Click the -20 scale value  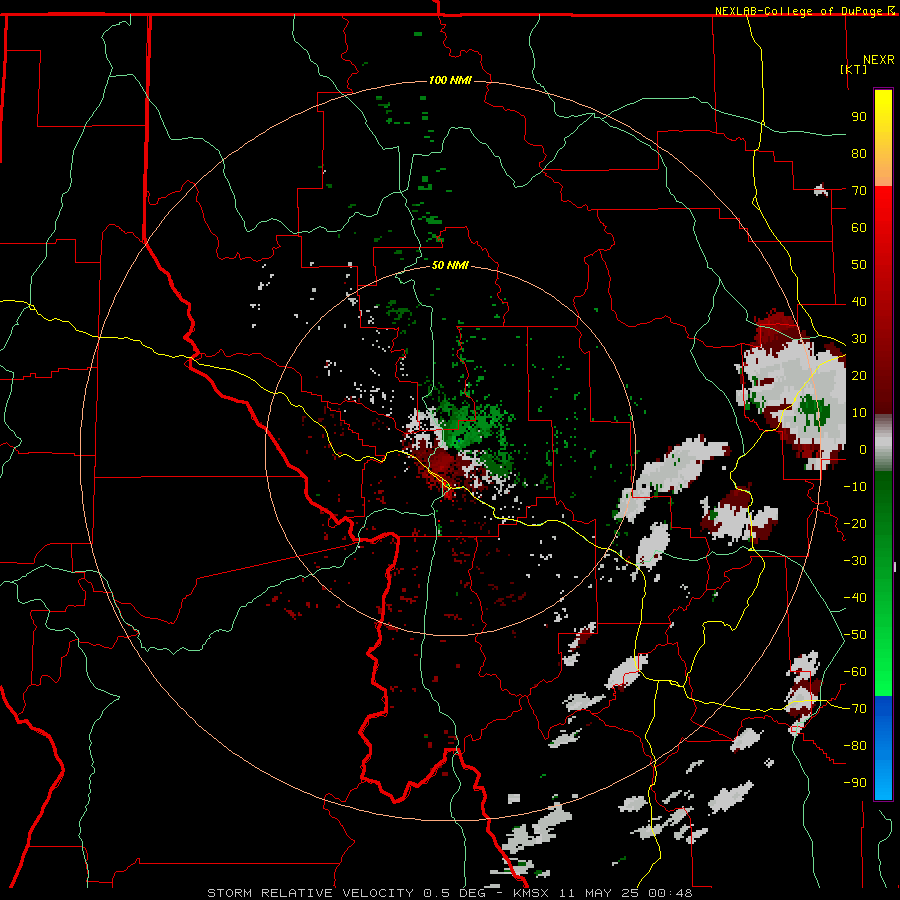click(855, 524)
